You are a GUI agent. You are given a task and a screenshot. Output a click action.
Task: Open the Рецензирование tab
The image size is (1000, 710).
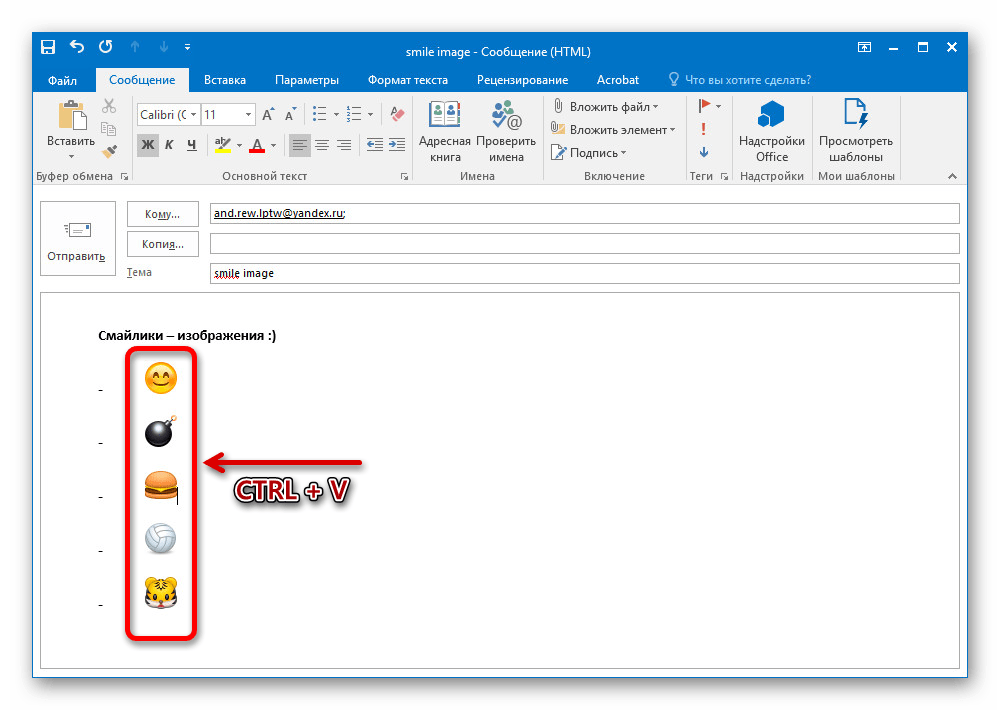pos(522,80)
